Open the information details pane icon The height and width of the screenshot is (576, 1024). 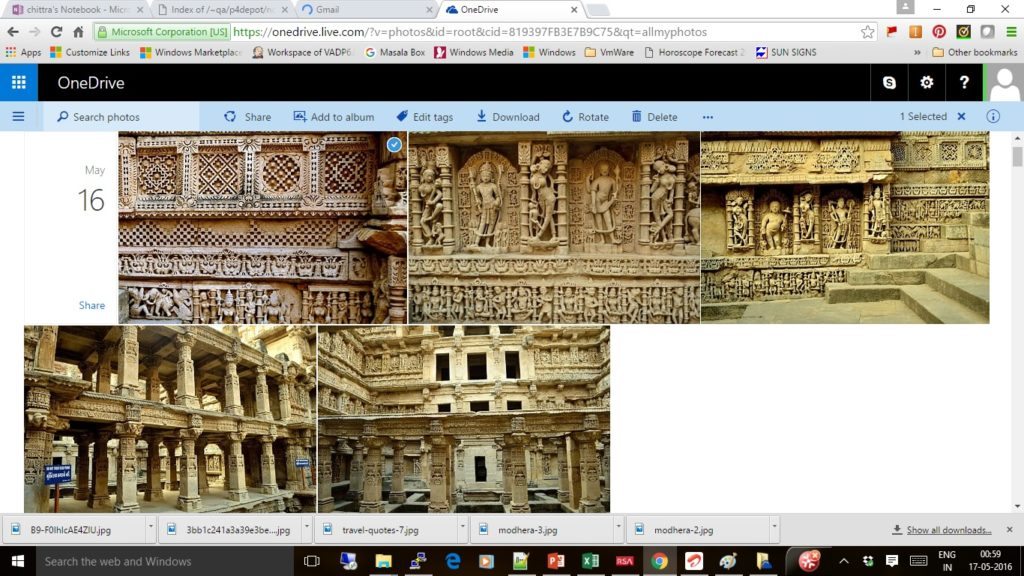[993, 117]
